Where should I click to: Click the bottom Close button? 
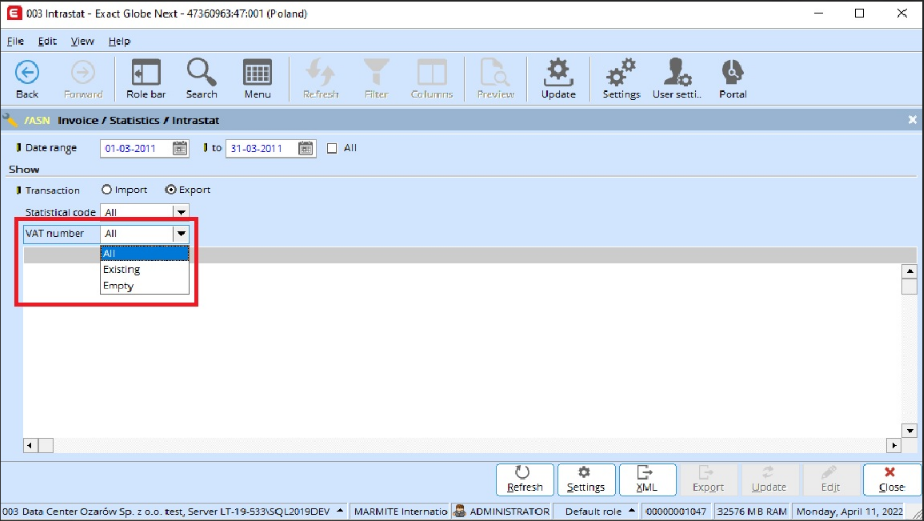tap(892, 479)
